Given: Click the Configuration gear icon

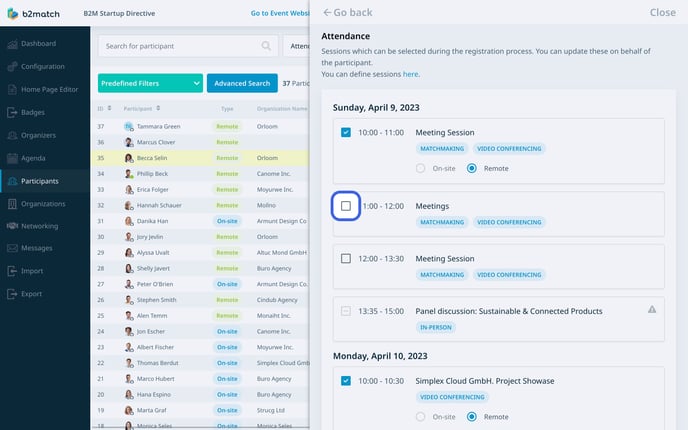Looking at the screenshot, I should 12,66.
